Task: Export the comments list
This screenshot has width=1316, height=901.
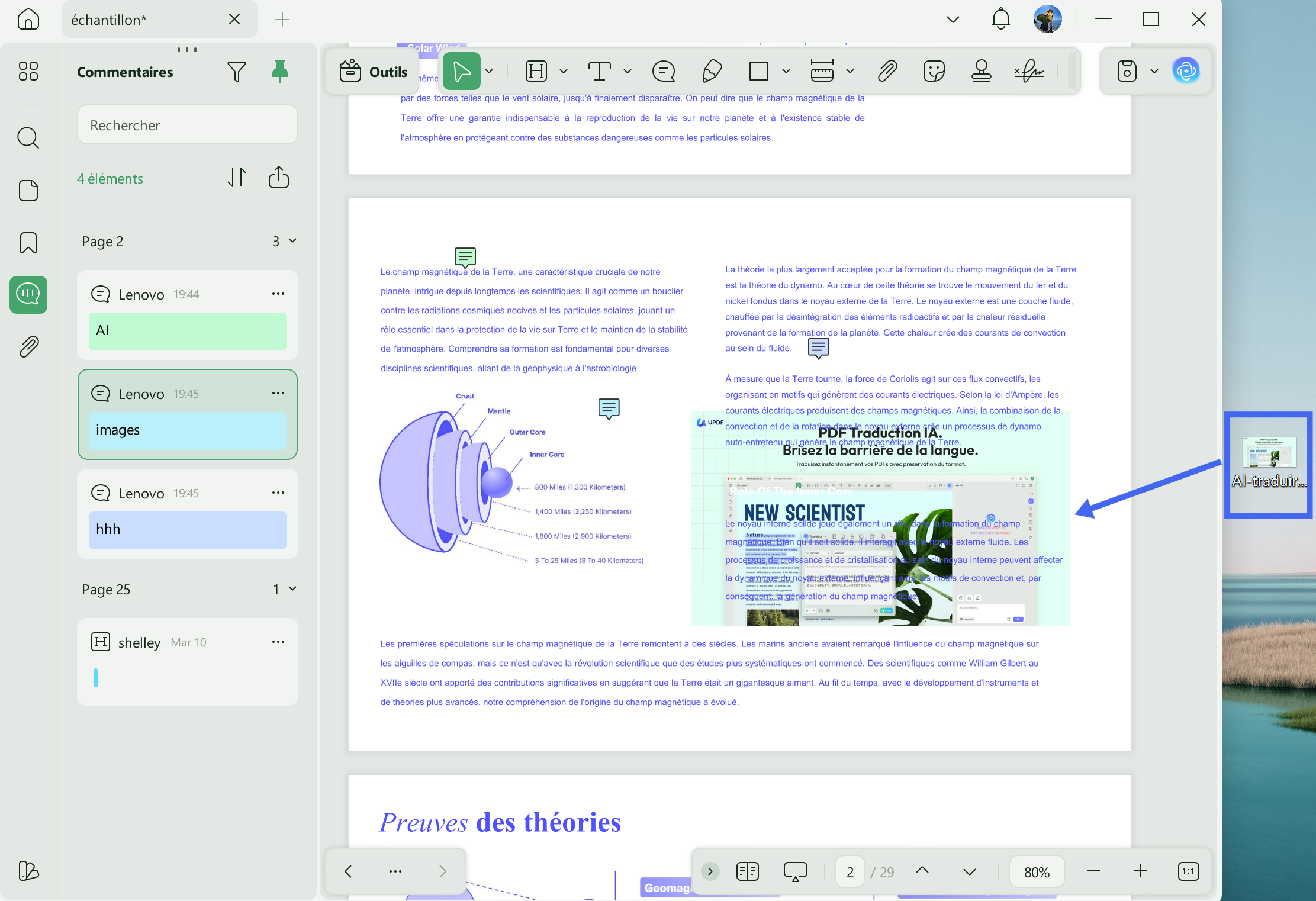Action: [x=278, y=178]
